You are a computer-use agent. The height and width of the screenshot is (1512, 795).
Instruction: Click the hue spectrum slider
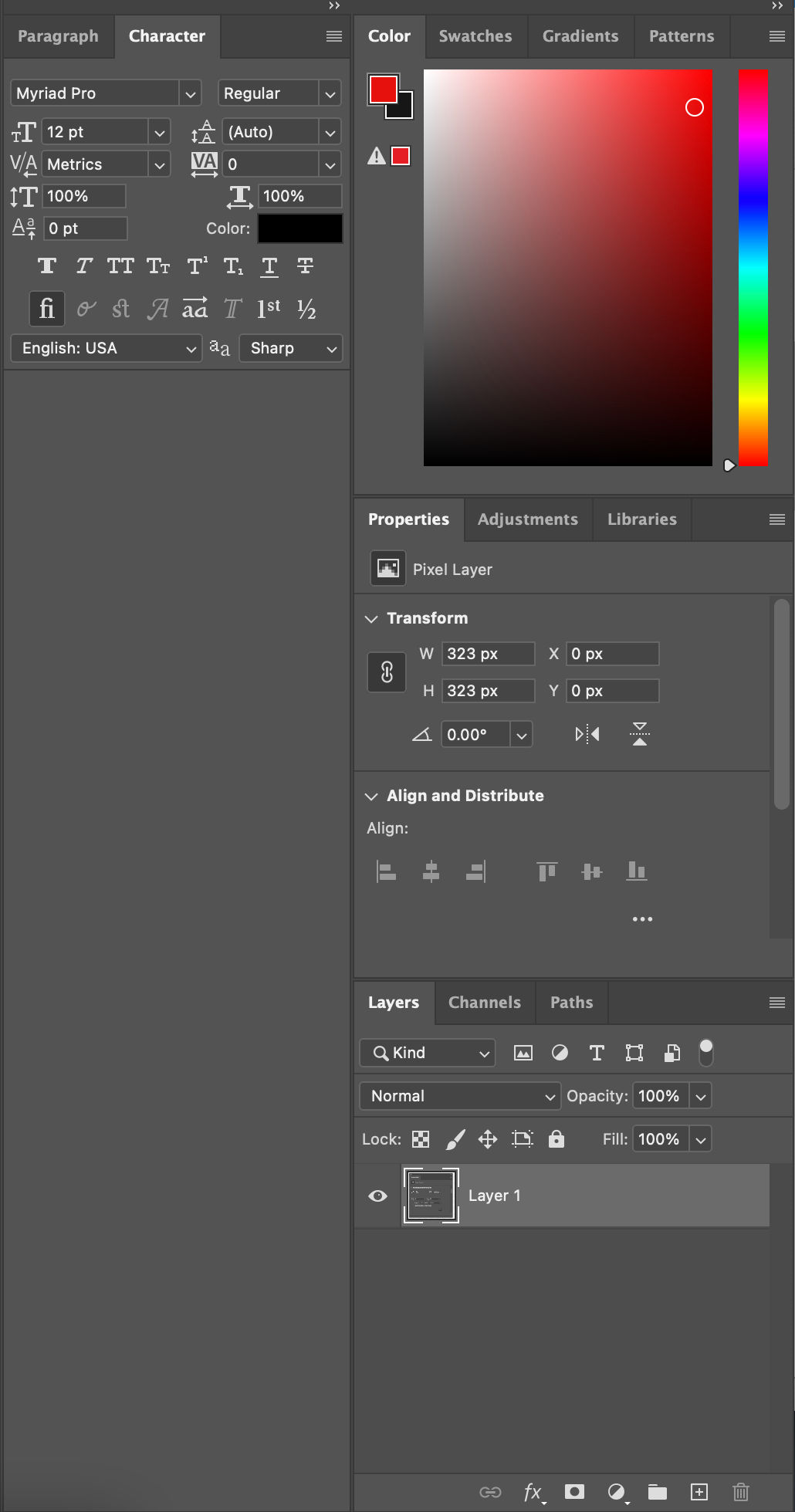point(753,268)
